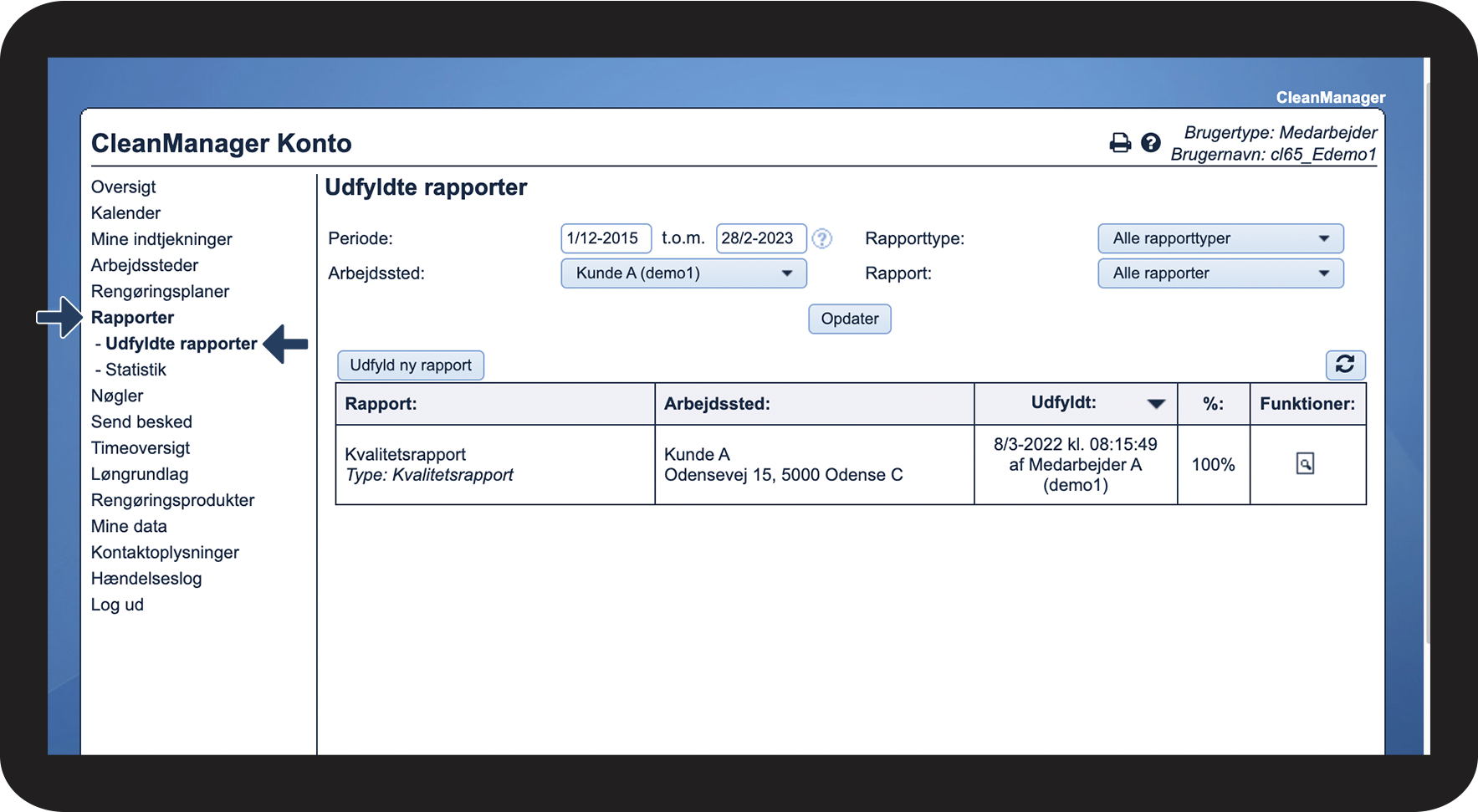Viewport: 1478px width, 812px height.
Task: Click the printer icon in the header
Action: pos(1119,143)
